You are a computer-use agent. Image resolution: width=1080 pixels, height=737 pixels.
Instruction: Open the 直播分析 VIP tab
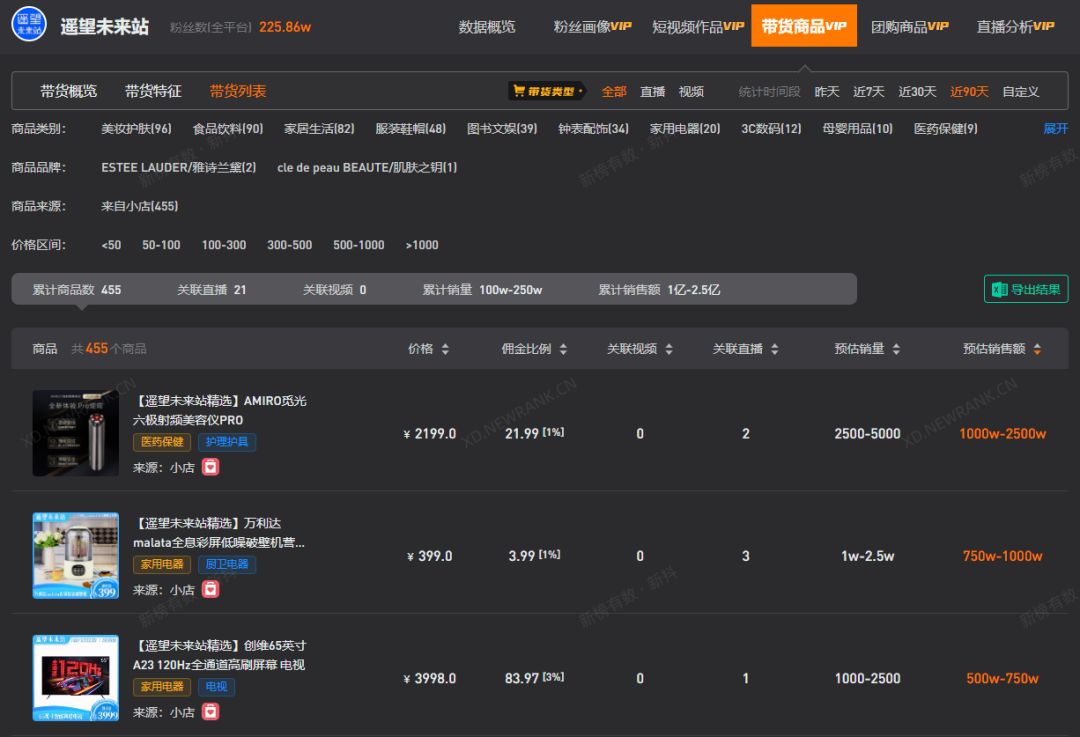pos(1015,27)
